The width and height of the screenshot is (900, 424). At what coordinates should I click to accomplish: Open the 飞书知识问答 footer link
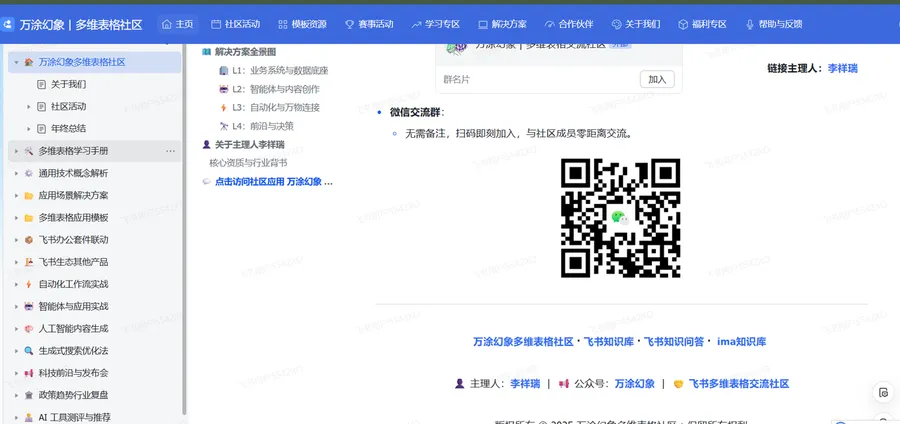pyautogui.click(x=674, y=341)
